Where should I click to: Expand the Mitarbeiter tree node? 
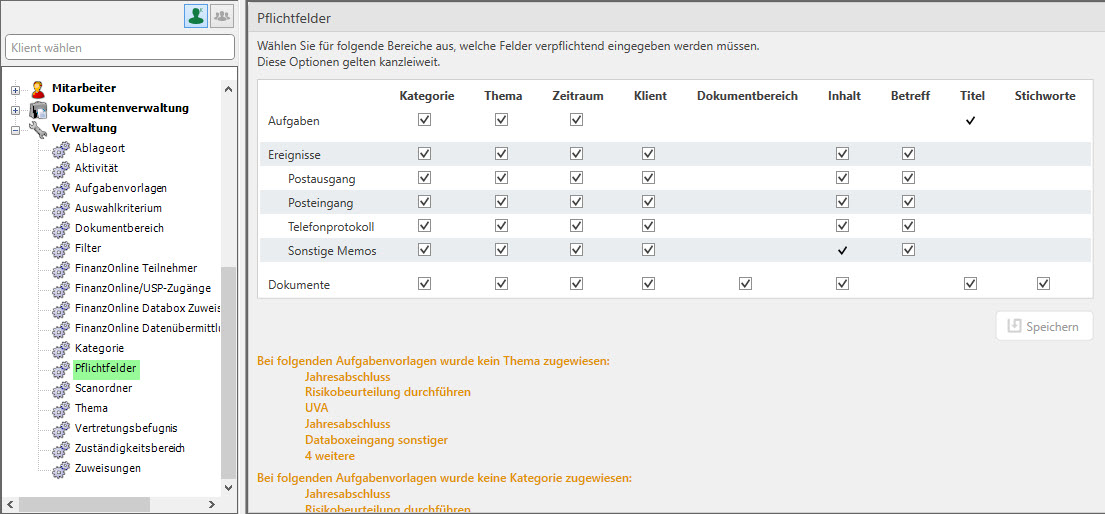(15, 90)
